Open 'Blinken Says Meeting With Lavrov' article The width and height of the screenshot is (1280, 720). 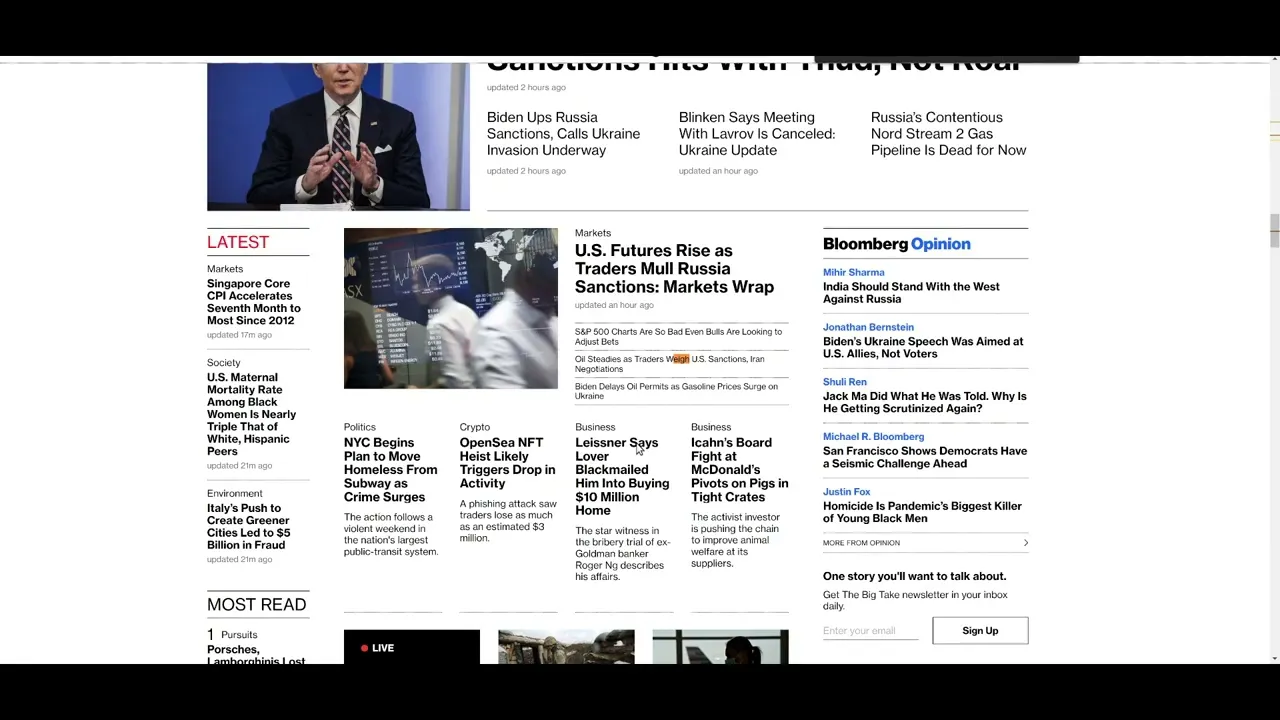[x=756, y=133]
